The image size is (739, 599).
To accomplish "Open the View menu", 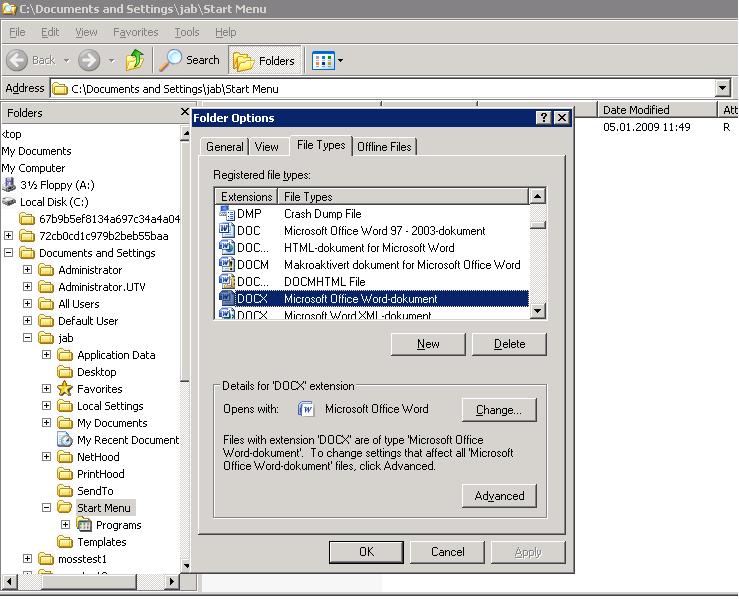I will pos(86,32).
